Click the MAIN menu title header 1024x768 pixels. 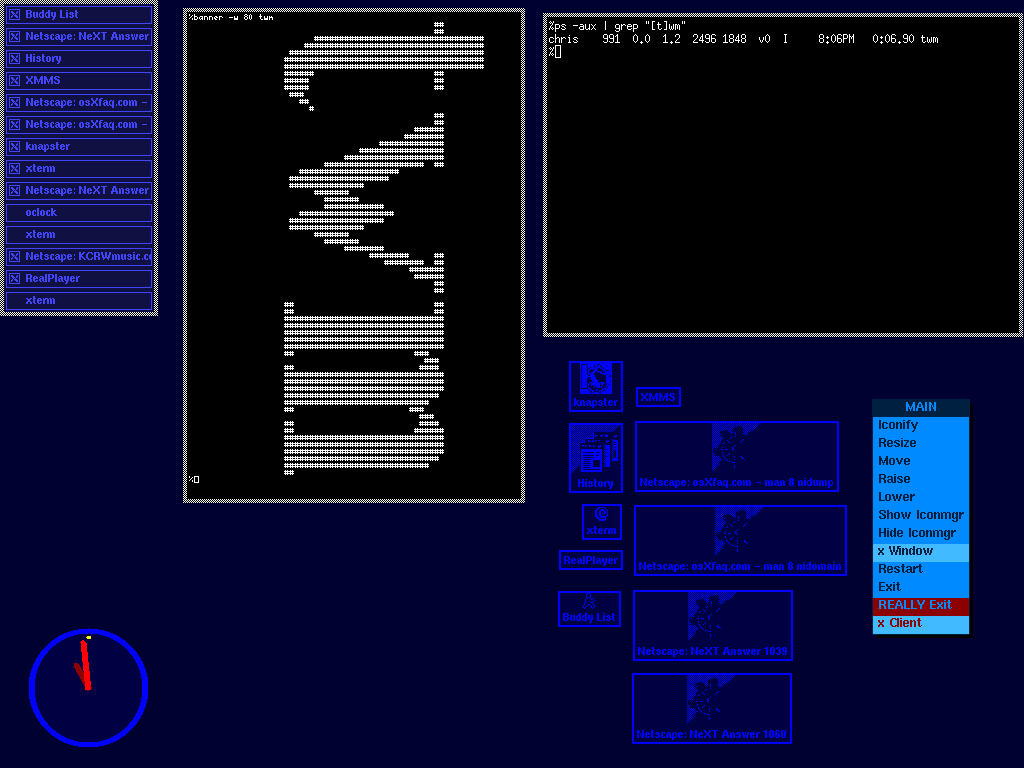tap(921, 407)
